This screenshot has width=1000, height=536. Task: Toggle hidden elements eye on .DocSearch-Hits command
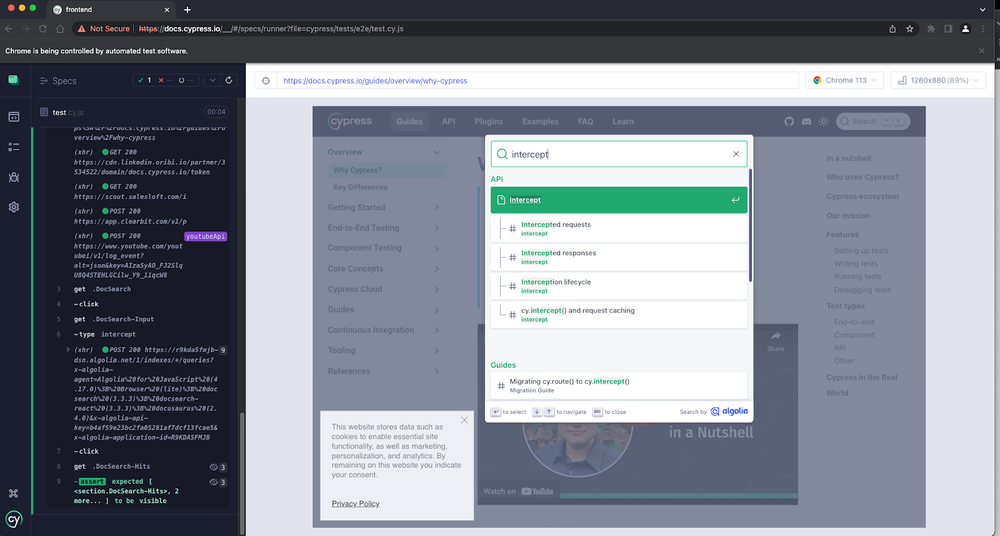pos(213,467)
